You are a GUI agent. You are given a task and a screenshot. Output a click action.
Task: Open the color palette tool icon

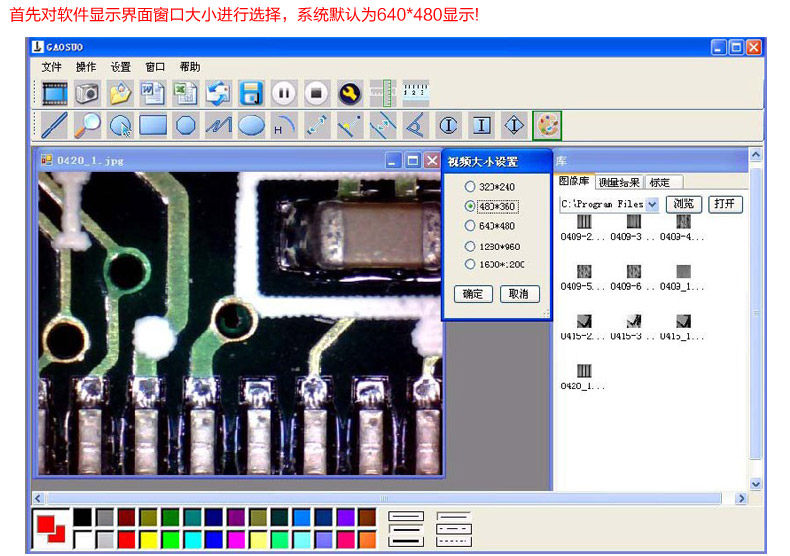coord(547,125)
